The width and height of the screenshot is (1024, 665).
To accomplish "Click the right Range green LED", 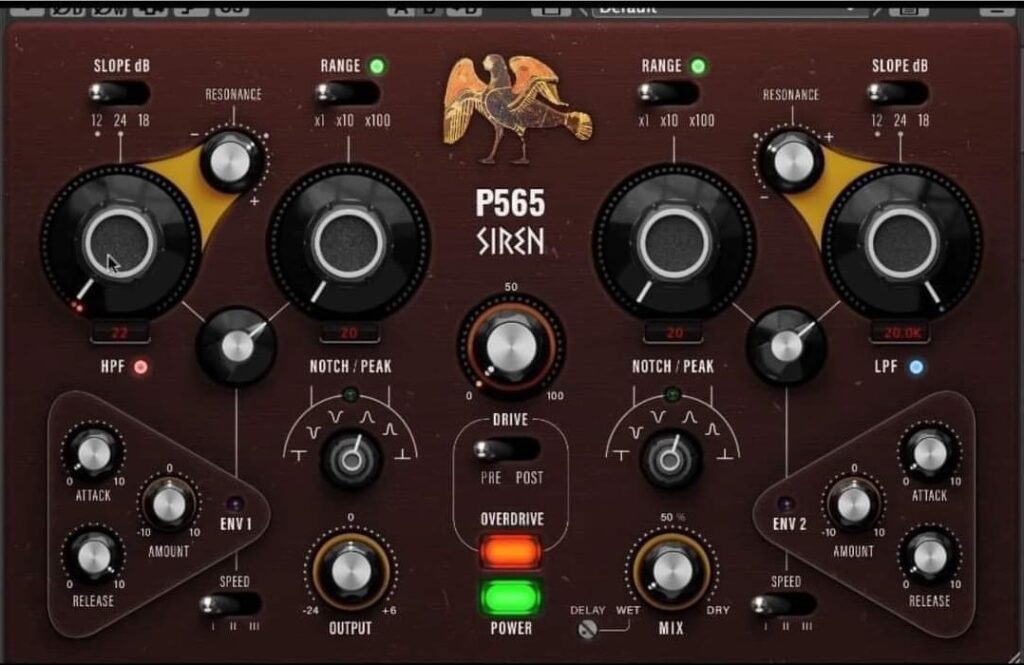I will coord(698,66).
